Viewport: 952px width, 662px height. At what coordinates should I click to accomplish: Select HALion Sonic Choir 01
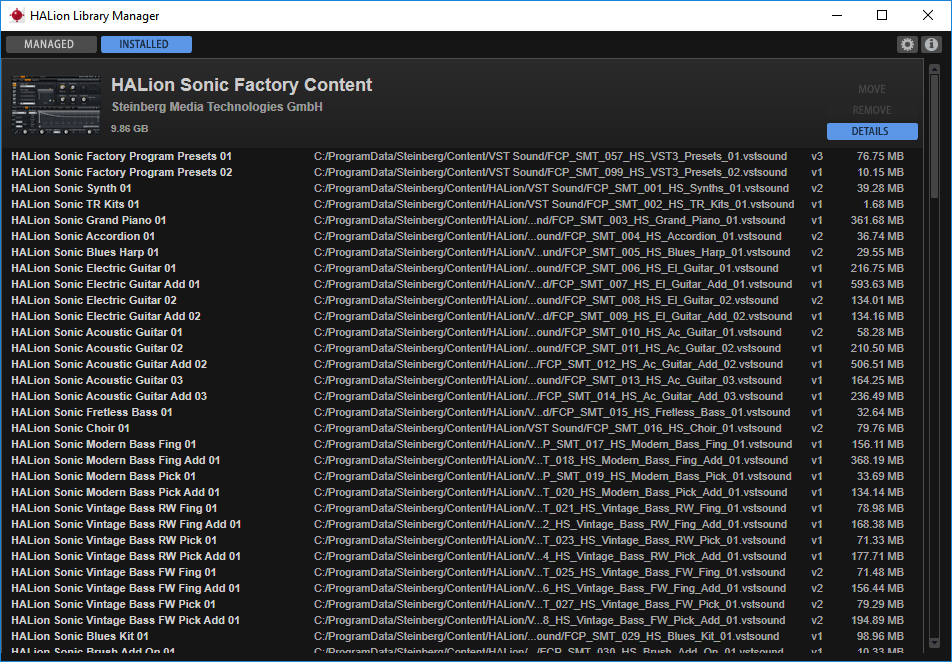(x=70, y=428)
